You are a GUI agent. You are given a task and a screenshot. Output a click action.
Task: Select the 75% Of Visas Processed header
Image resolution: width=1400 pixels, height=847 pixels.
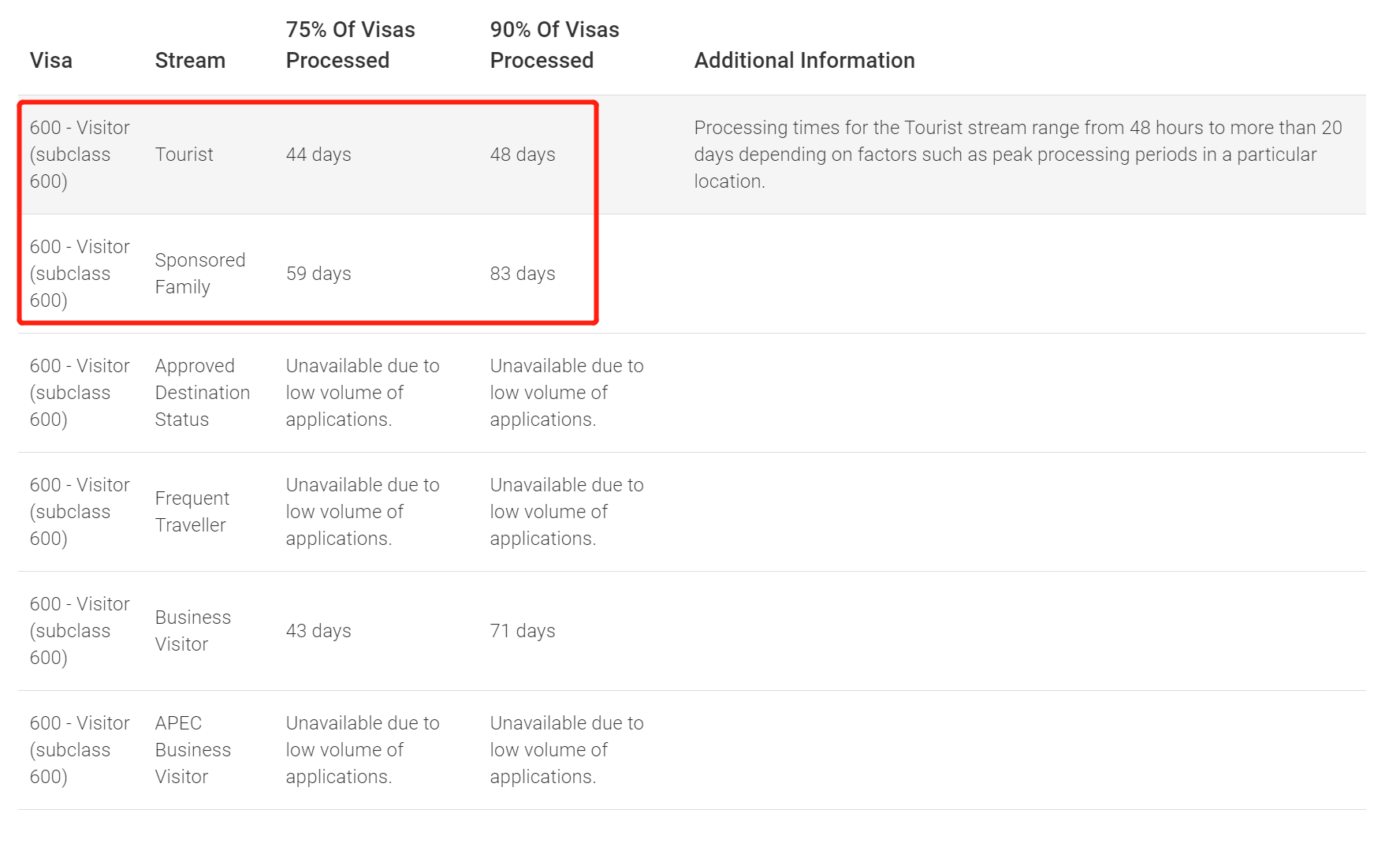(x=350, y=45)
